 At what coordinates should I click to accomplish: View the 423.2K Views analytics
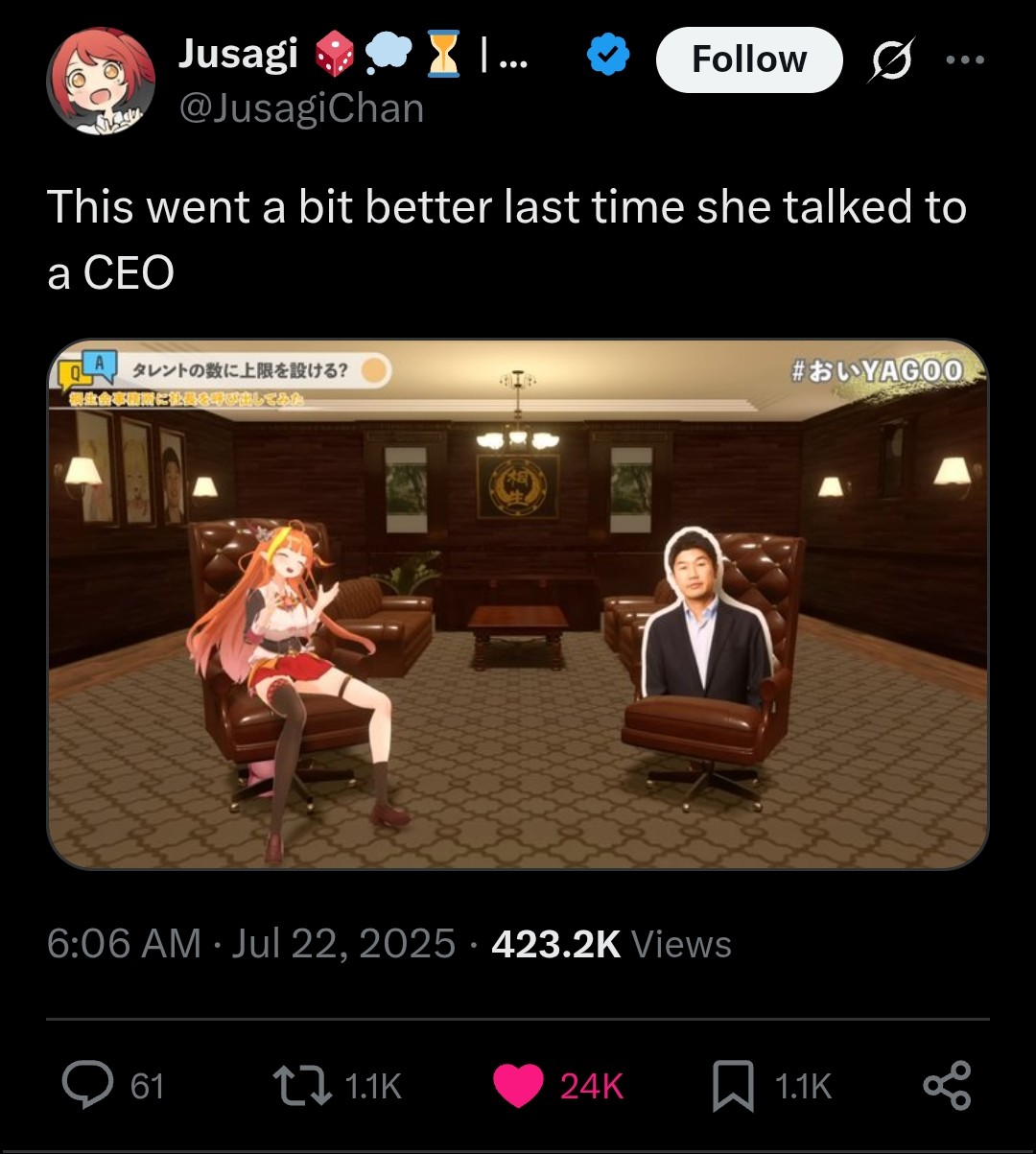pos(611,944)
